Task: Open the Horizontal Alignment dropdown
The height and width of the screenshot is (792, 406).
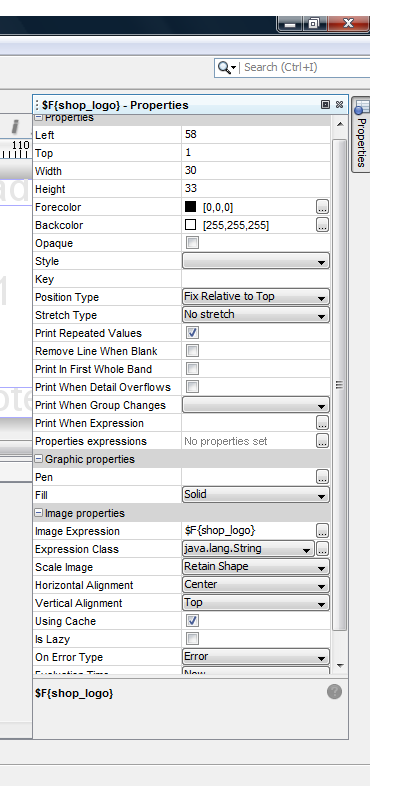Action: tap(256, 585)
